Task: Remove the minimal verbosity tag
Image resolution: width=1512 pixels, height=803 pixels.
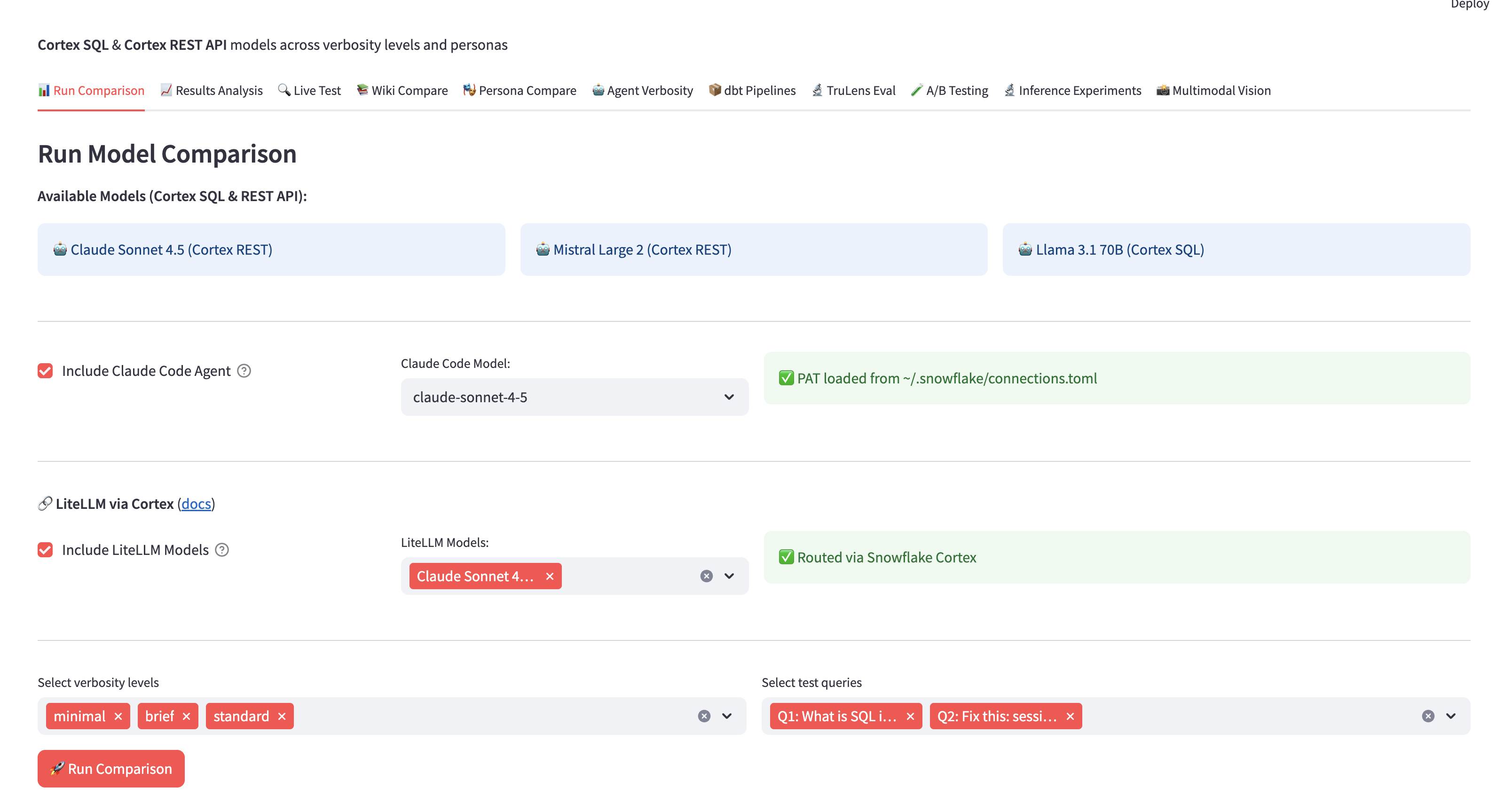Action: (x=118, y=716)
